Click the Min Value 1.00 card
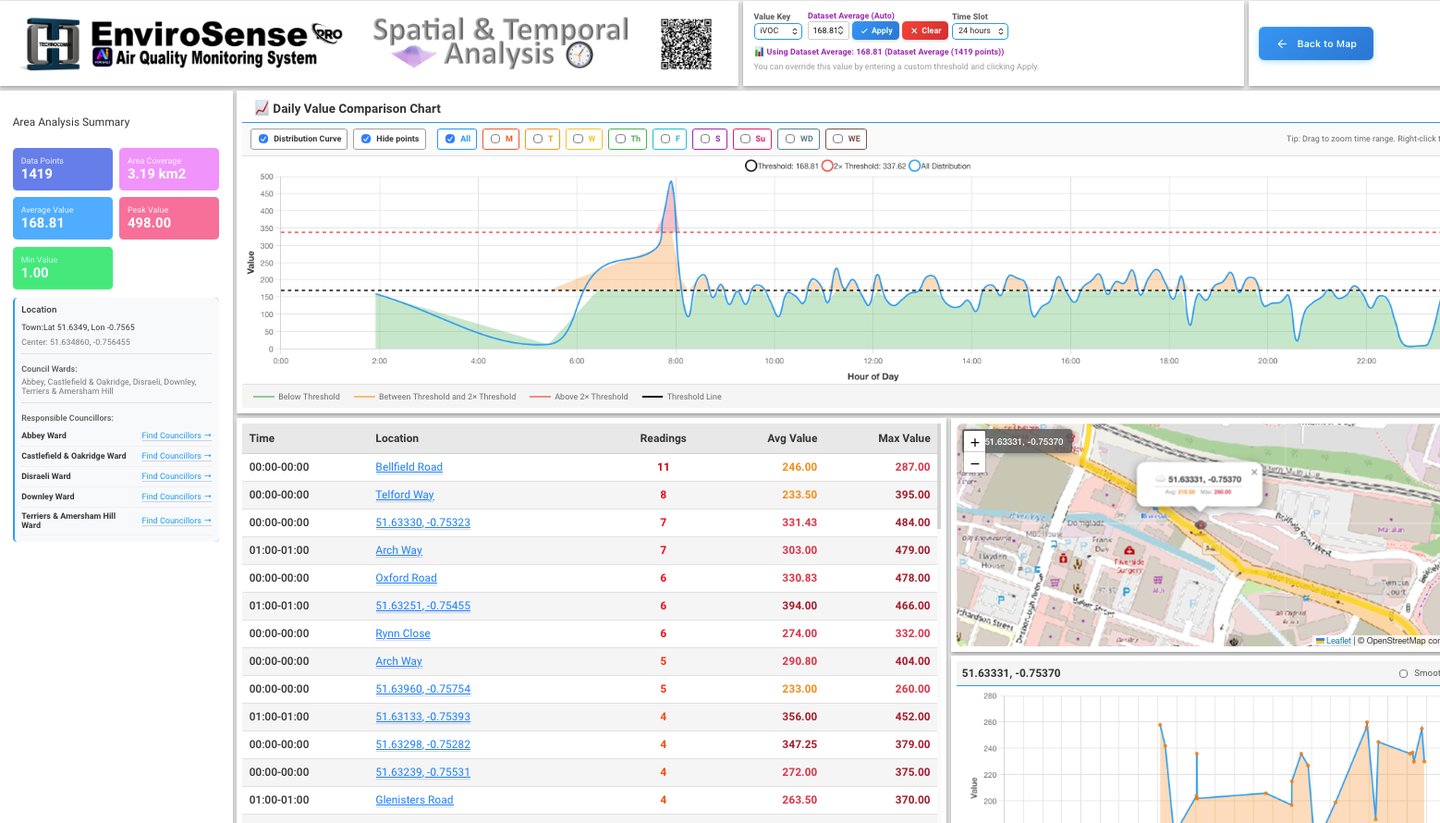 63,268
